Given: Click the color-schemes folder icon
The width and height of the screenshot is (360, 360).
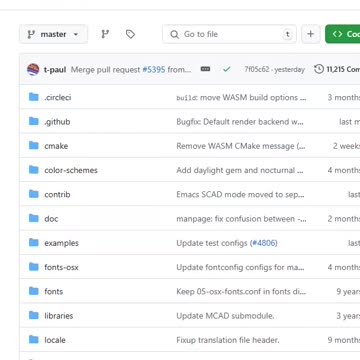Looking at the screenshot, I should pos(34,170).
